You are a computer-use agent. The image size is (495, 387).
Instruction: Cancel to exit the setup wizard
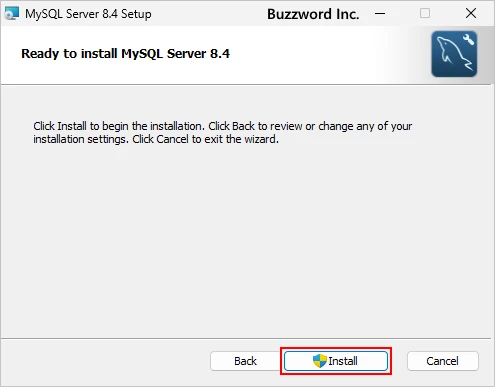pos(443,361)
